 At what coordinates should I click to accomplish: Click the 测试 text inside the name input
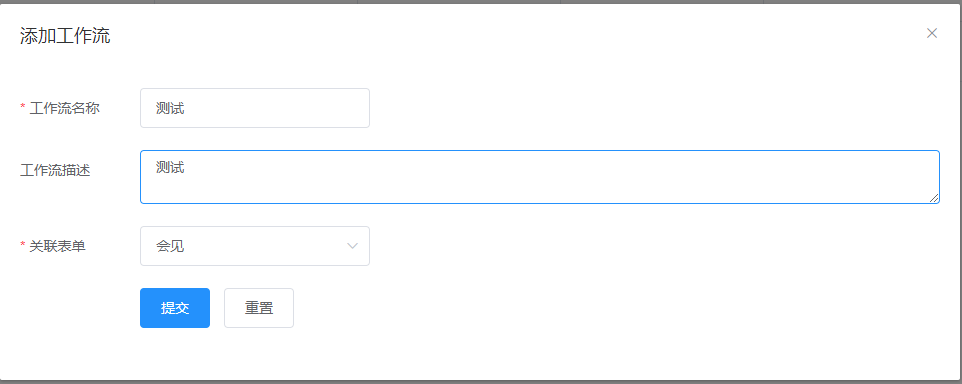[x=170, y=109]
